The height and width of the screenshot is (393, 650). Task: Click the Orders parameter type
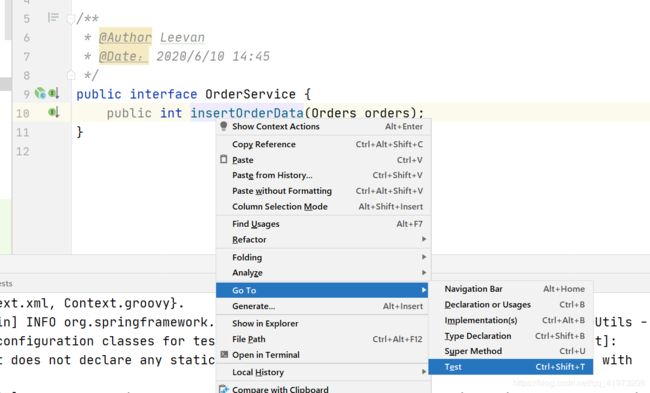point(334,113)
